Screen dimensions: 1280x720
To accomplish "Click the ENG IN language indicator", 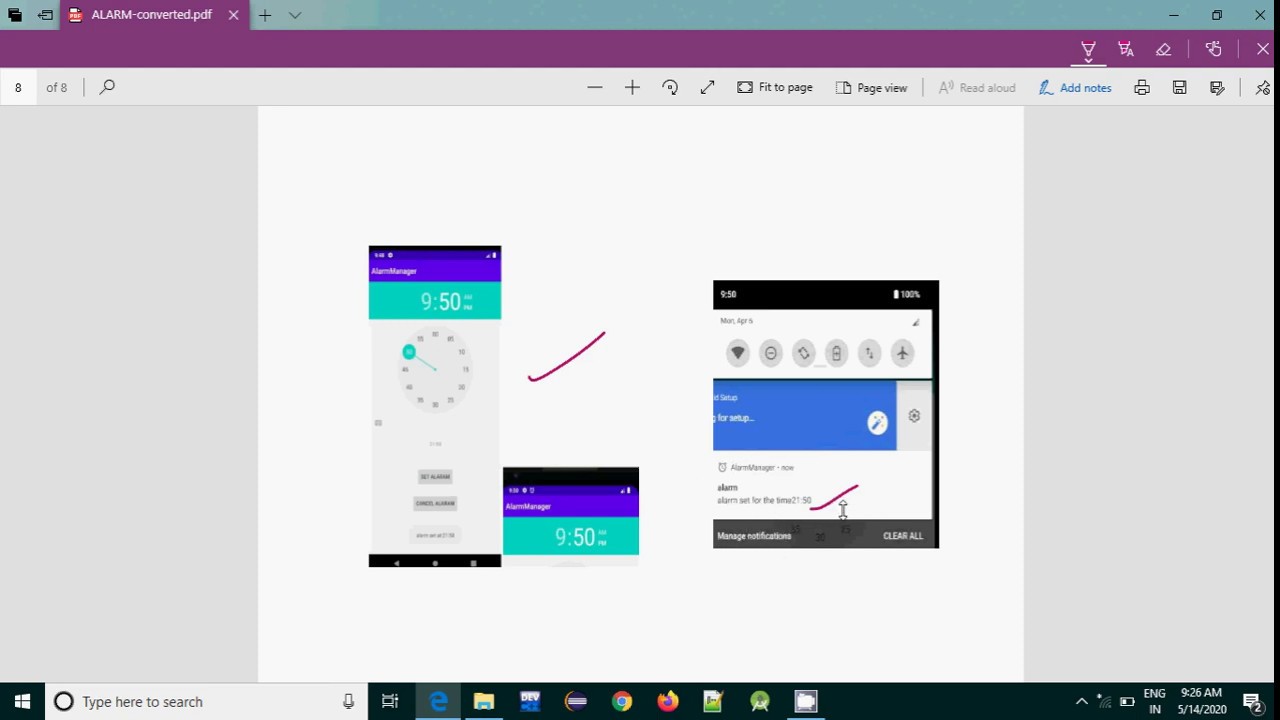I will pyautogui.click(x=1154, y=702).
